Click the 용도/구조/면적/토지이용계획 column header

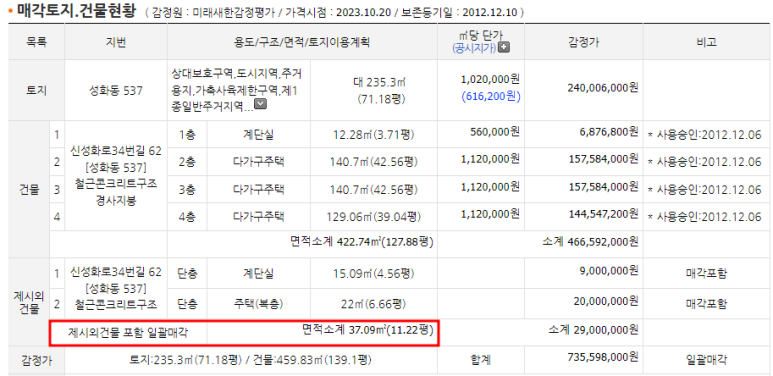[x=302, y=42]
